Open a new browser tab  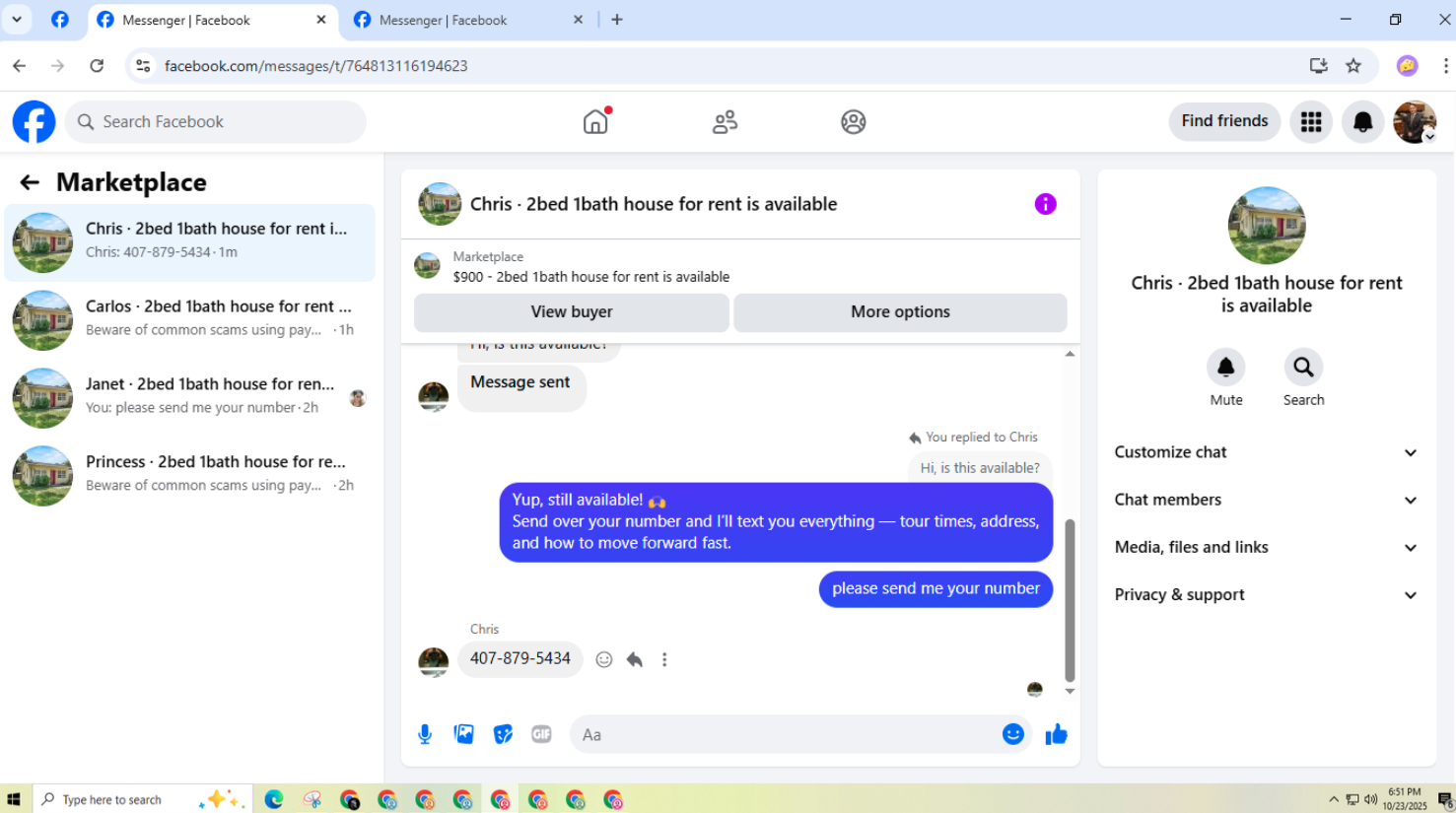[x=617, y=20]
